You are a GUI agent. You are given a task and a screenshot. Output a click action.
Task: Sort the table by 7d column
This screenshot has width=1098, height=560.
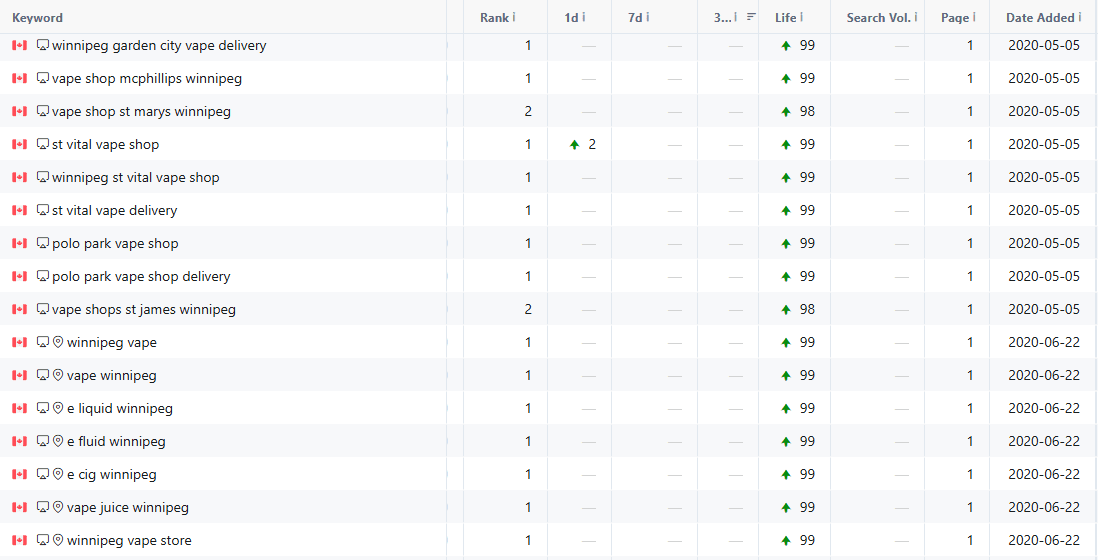(x=634, y=17)
